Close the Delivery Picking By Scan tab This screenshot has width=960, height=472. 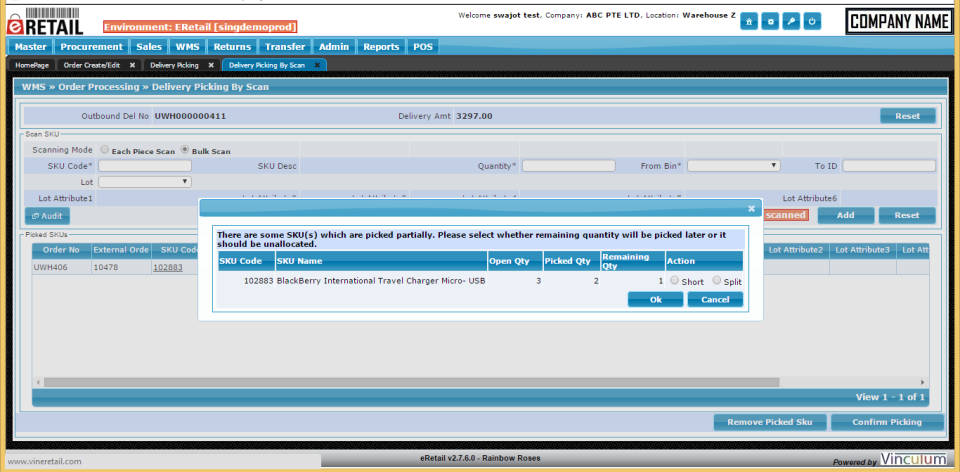coord(317,65)
